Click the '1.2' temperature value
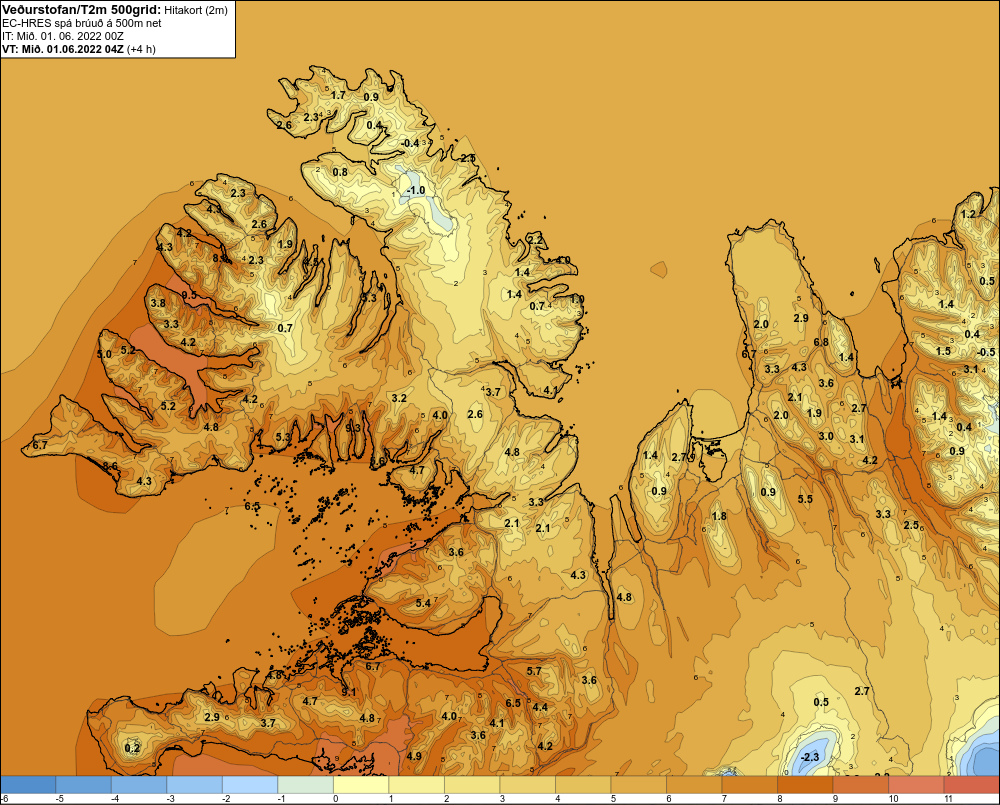Image resolution: width=1000 pixels, height=805 pixels. point(969,214)
